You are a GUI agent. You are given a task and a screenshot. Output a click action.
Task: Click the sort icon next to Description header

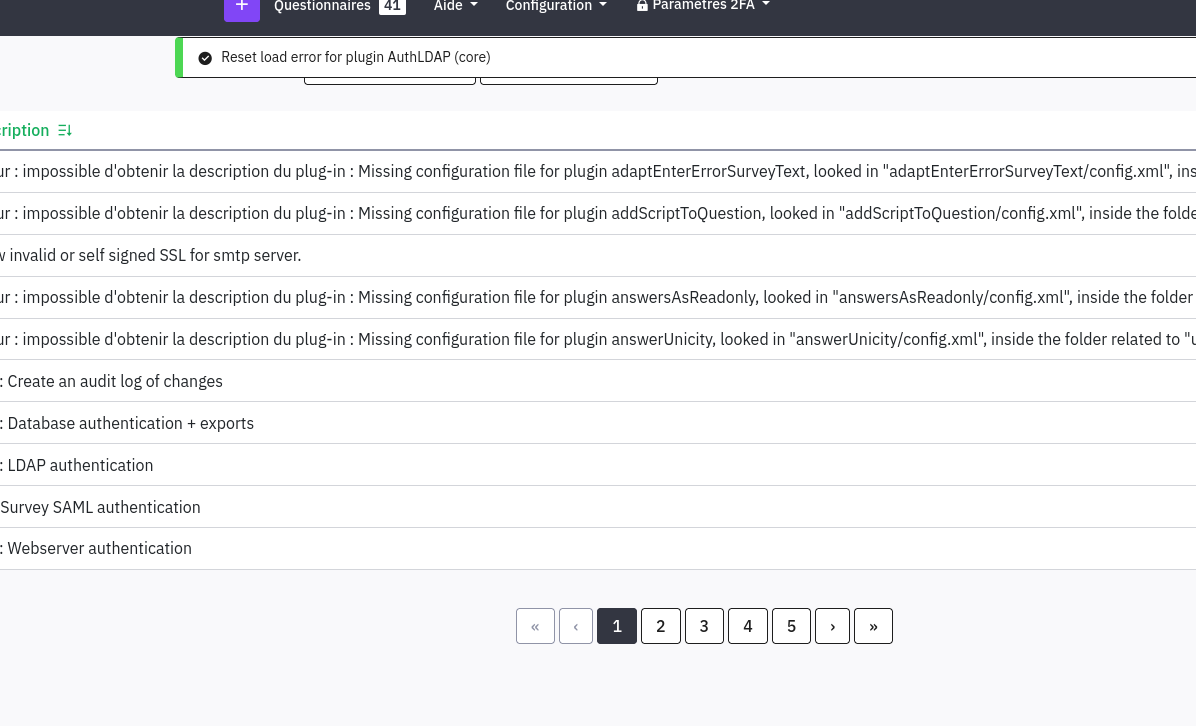pos(65,131)
